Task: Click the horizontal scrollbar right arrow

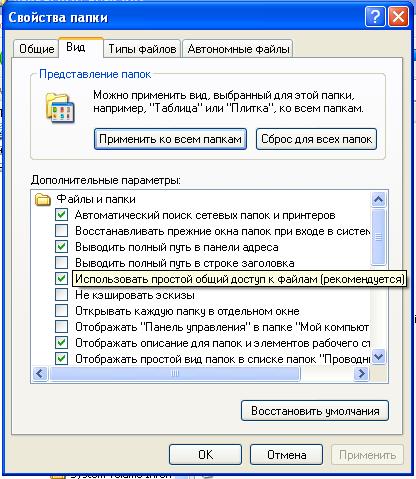Action: point(361,373)
